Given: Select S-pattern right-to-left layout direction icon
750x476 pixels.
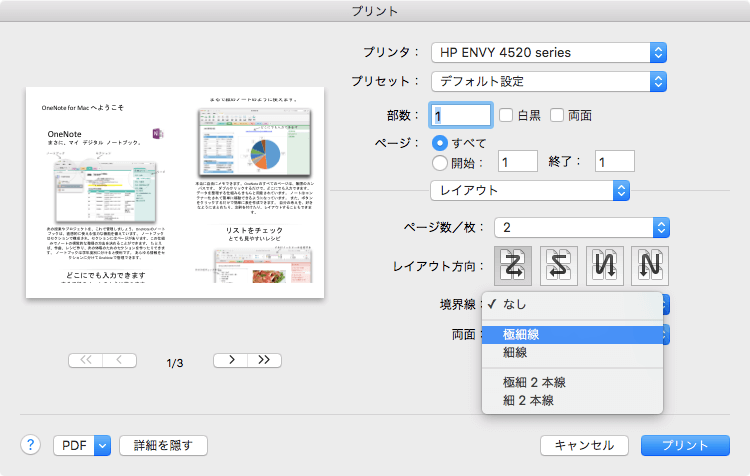Looking at the screenshot, I should [x=559, y=266].
